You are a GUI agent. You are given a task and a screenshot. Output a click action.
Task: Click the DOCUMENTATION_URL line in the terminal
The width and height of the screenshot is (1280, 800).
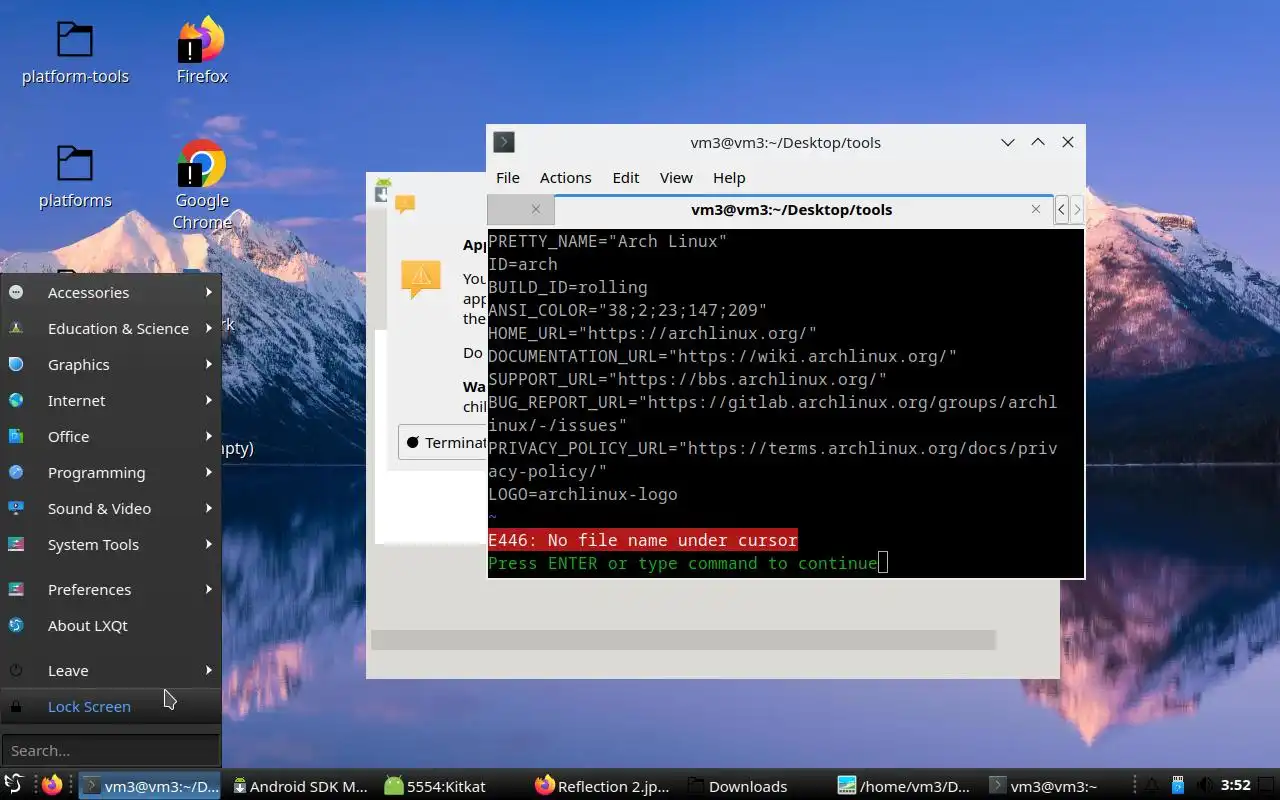pos(722,356)
